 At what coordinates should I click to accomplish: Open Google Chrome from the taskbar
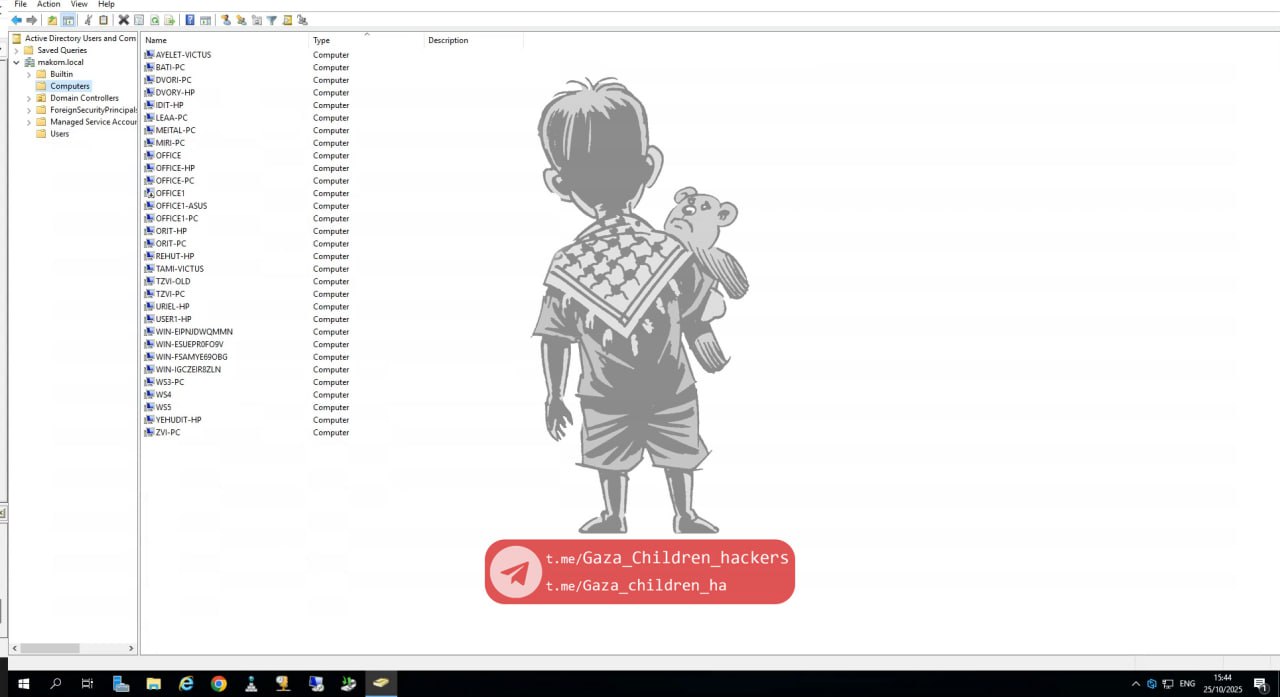coord(219,684)
